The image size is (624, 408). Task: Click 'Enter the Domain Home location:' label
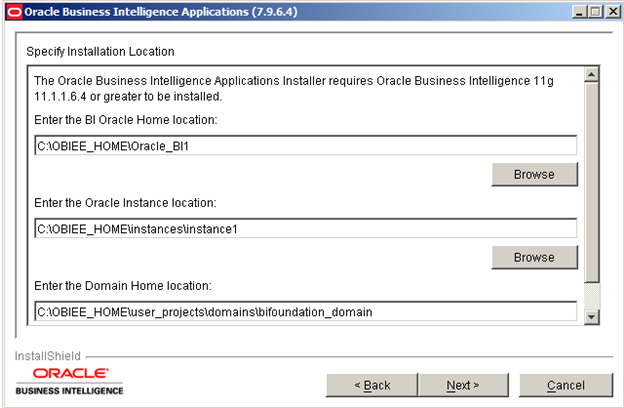point(123,286)
